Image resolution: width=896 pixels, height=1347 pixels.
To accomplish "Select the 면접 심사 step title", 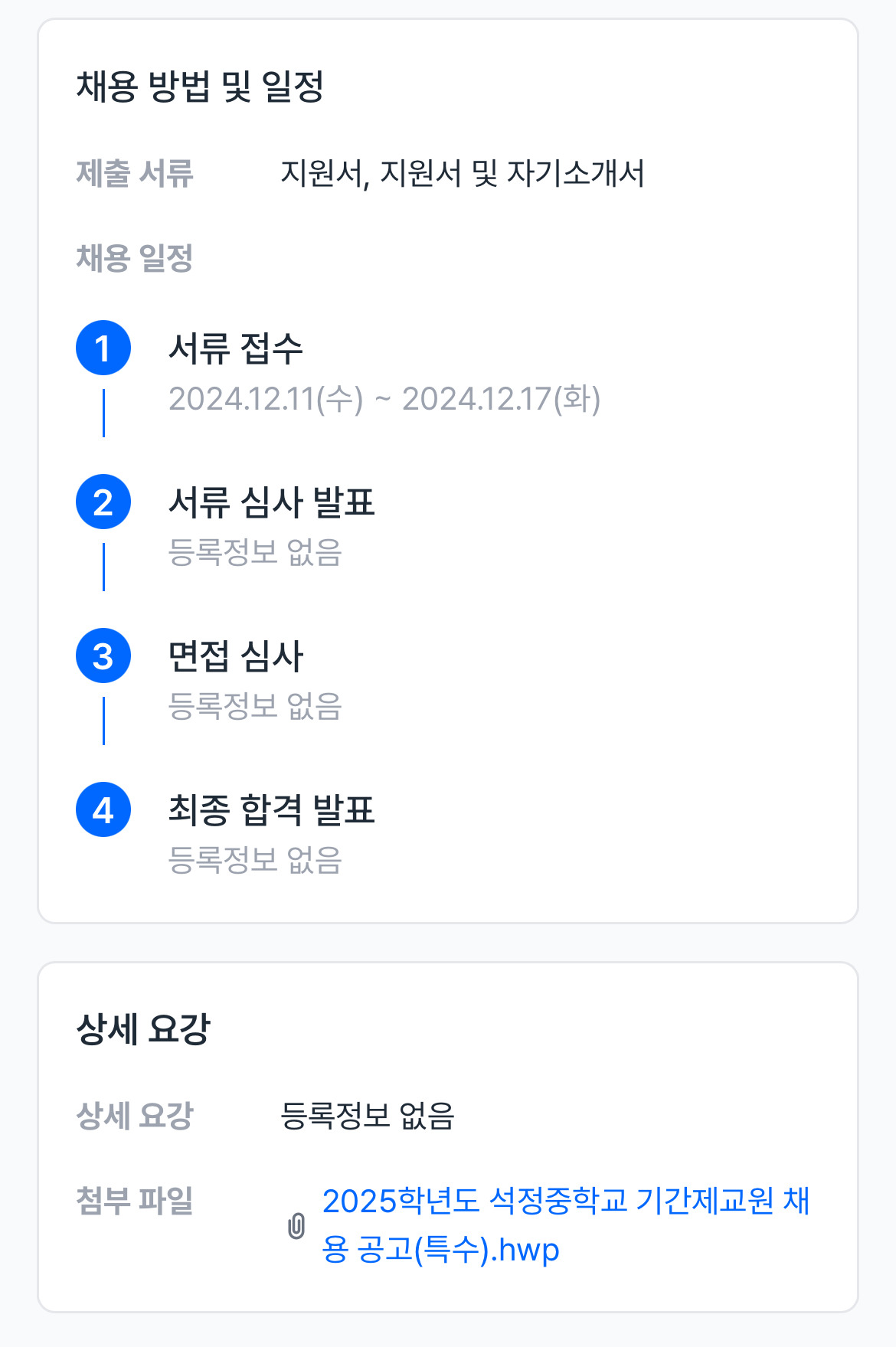I will click(236, 657).
